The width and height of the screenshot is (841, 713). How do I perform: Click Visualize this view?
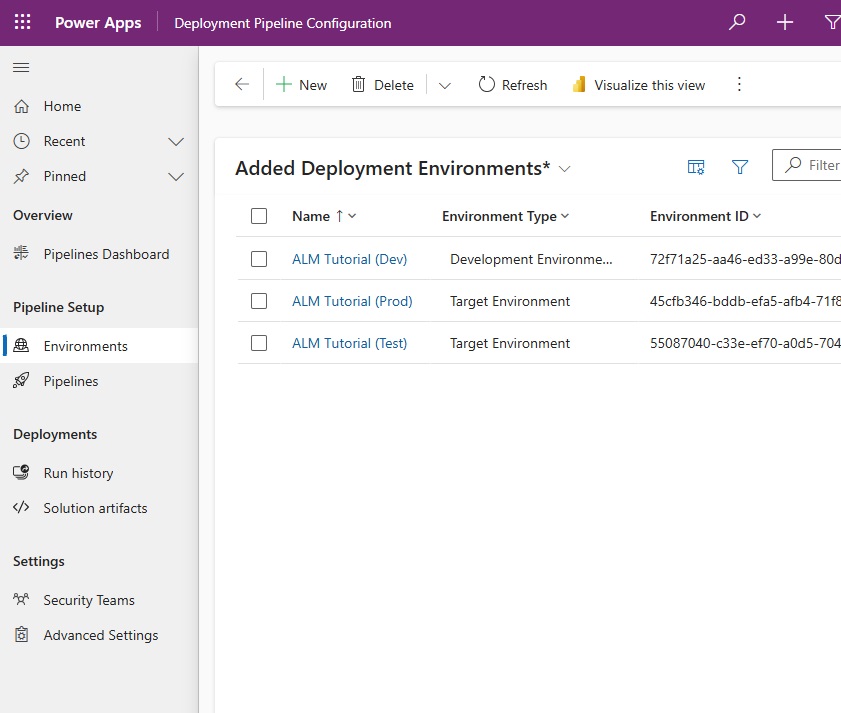point(638,85)
